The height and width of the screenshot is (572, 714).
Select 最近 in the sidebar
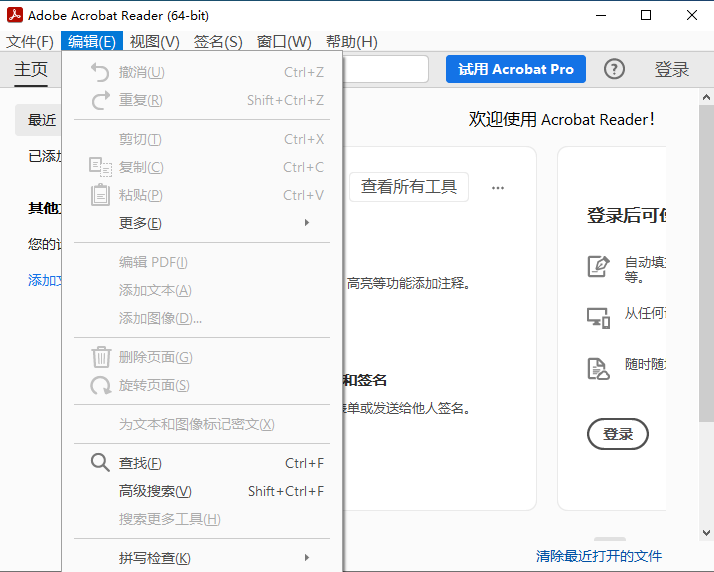click(x=38, y=120)
